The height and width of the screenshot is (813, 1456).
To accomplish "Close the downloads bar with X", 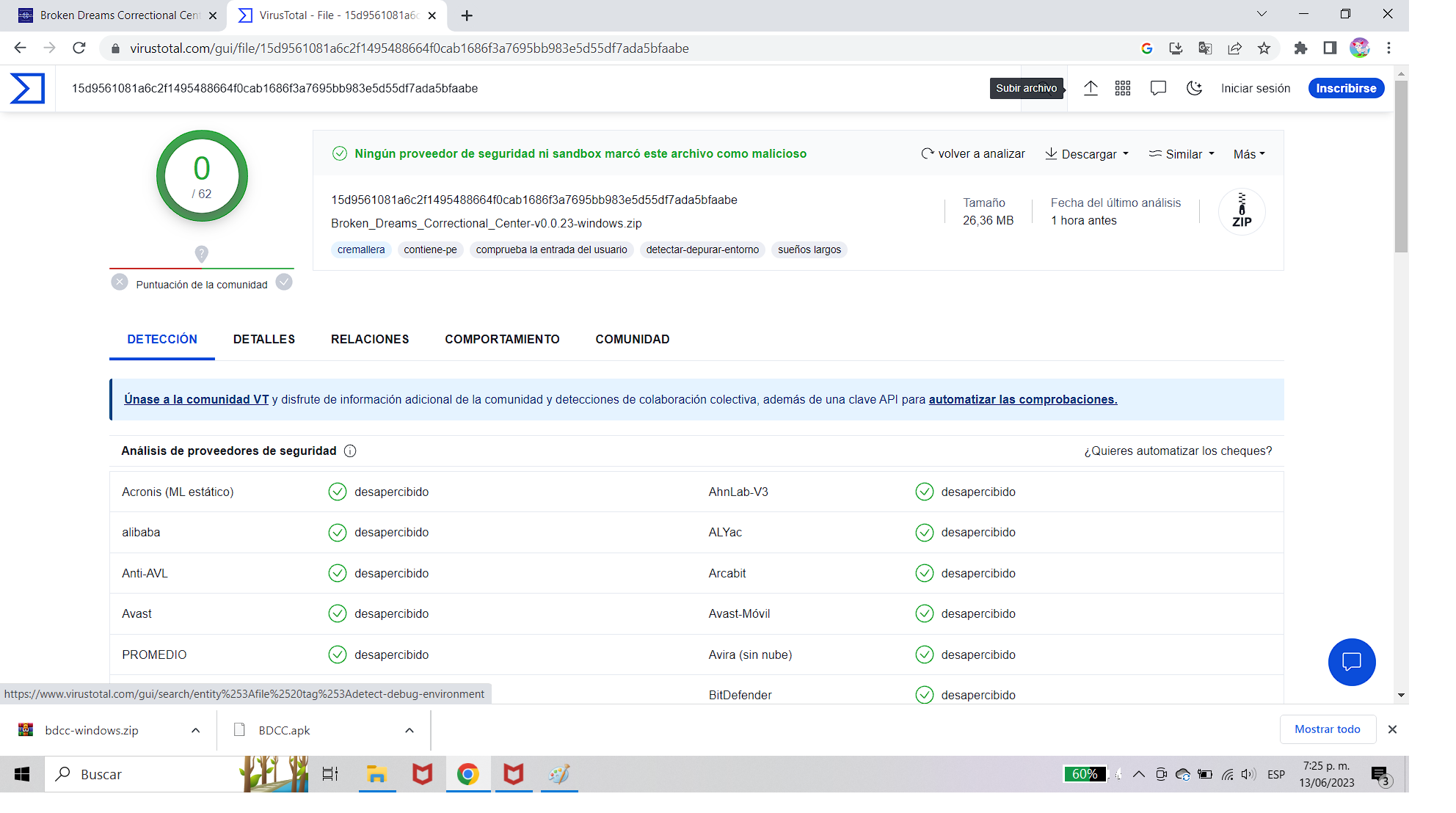I will tap(1392, 729).
